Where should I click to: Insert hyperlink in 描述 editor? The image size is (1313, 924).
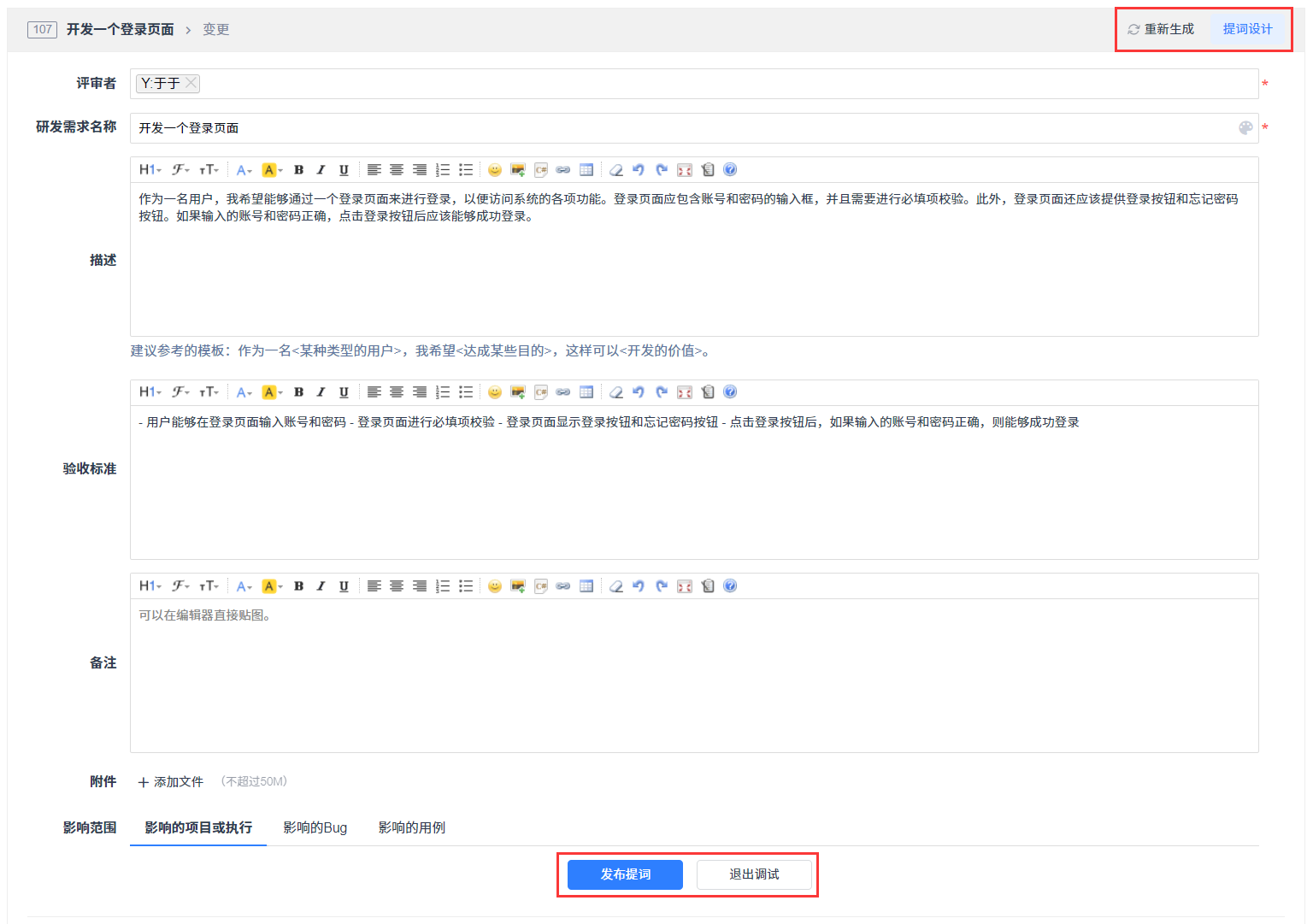[563, 170]
